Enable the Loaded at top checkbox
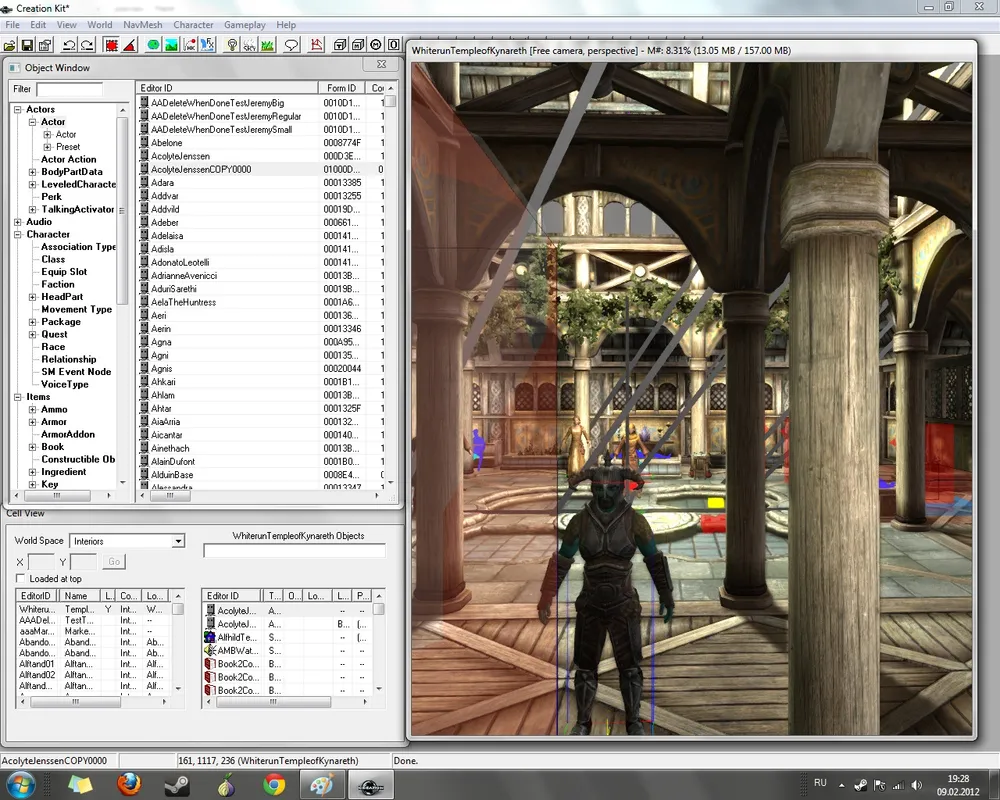1000x800 pixels. [x=21, y=579]
